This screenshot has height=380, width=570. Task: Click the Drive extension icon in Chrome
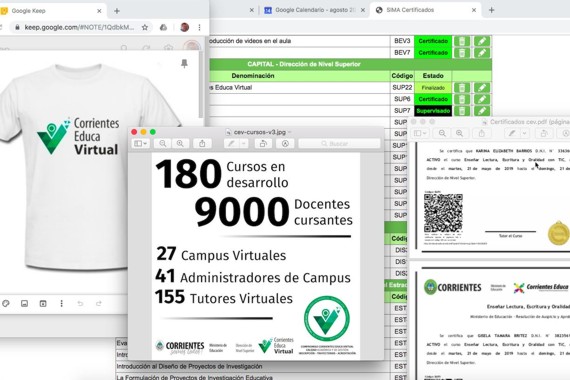[163, 27]
